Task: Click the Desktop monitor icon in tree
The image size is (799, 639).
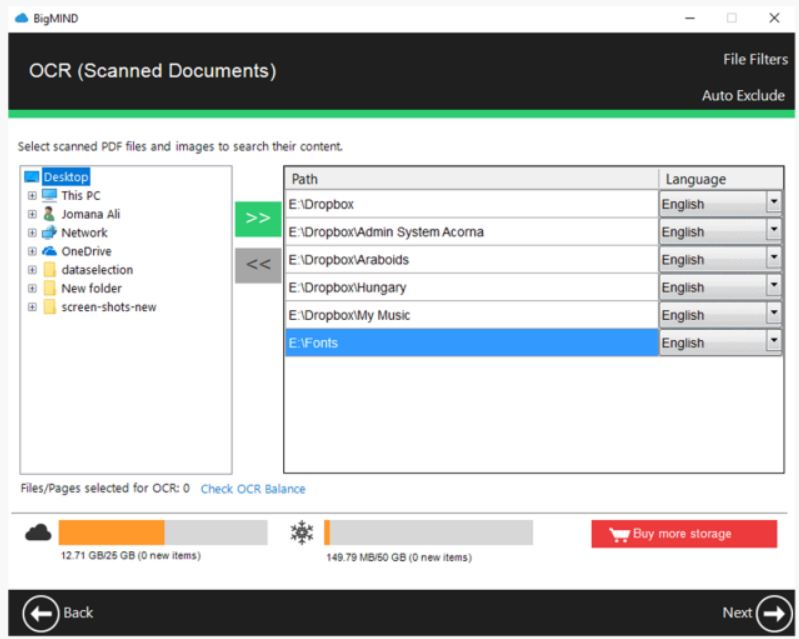Action: [x=32, y=177]
